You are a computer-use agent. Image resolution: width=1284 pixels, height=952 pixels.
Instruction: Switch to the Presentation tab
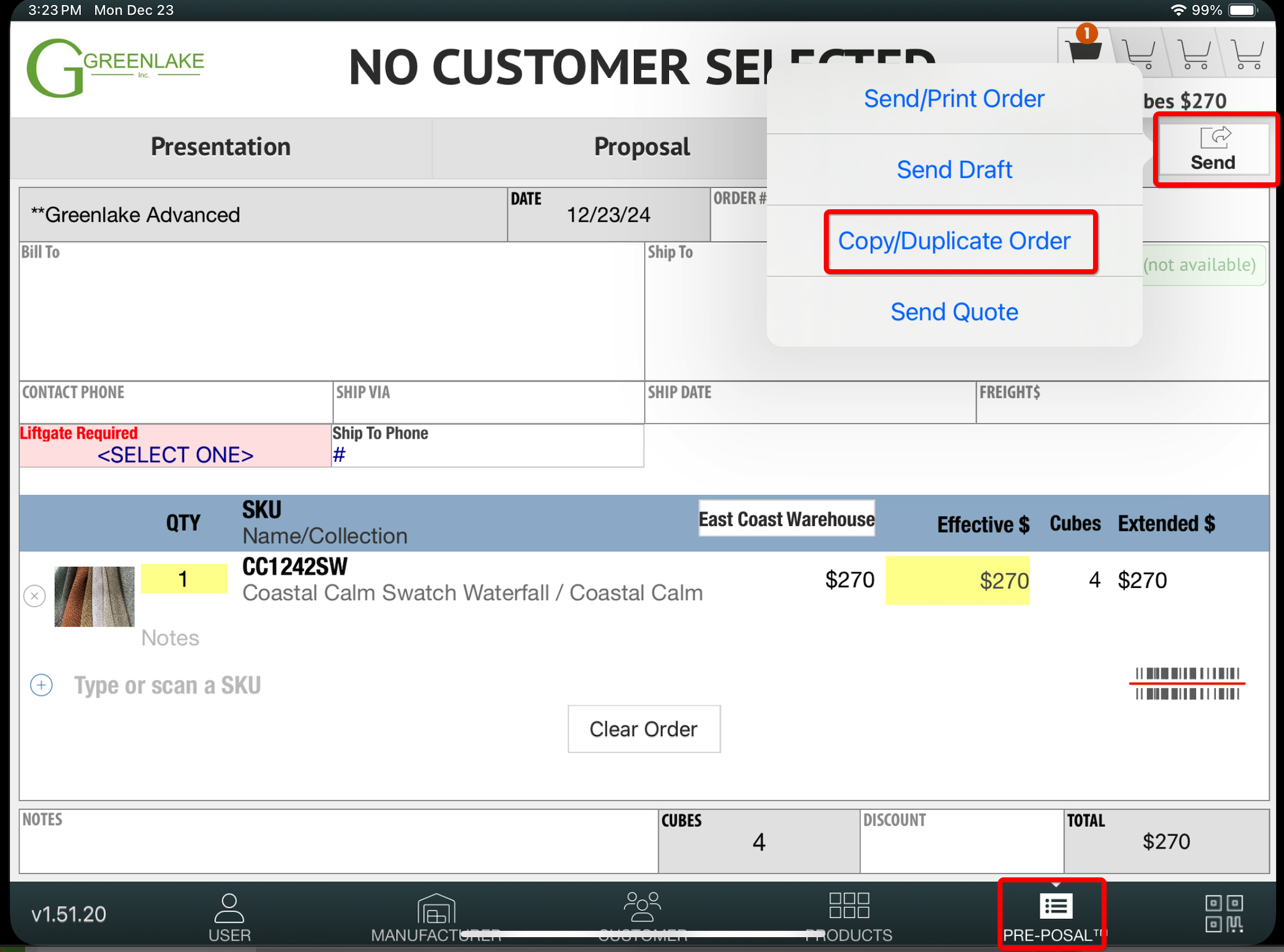(220, 147)
